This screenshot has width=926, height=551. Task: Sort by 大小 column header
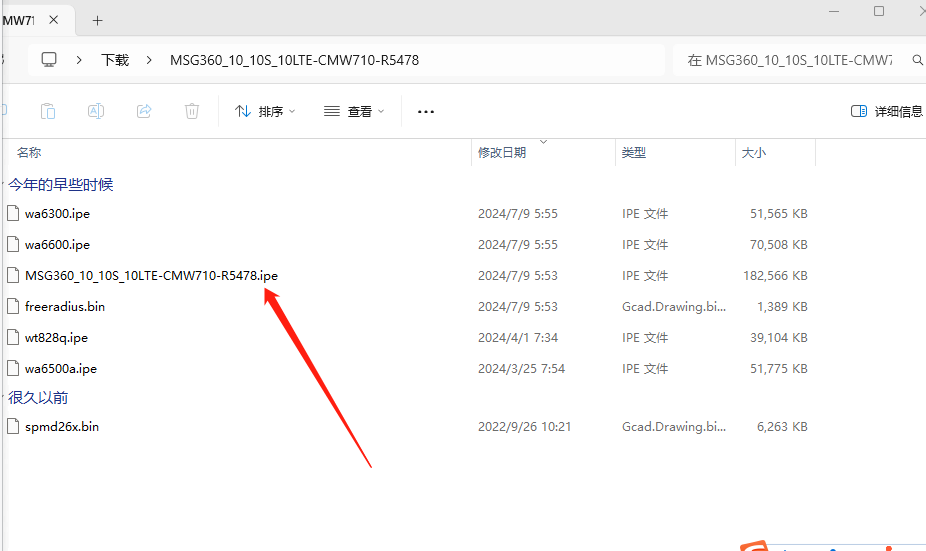754,152
